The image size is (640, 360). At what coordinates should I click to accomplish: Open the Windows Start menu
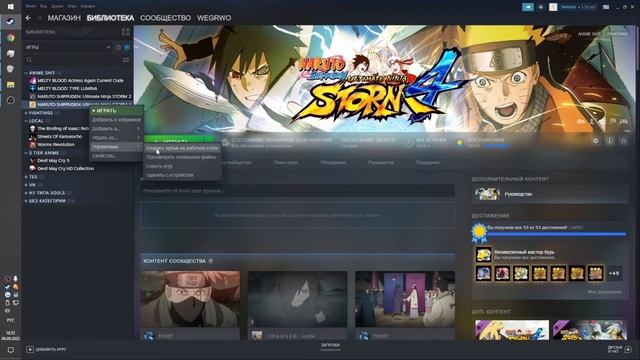(x=11, y=6)
